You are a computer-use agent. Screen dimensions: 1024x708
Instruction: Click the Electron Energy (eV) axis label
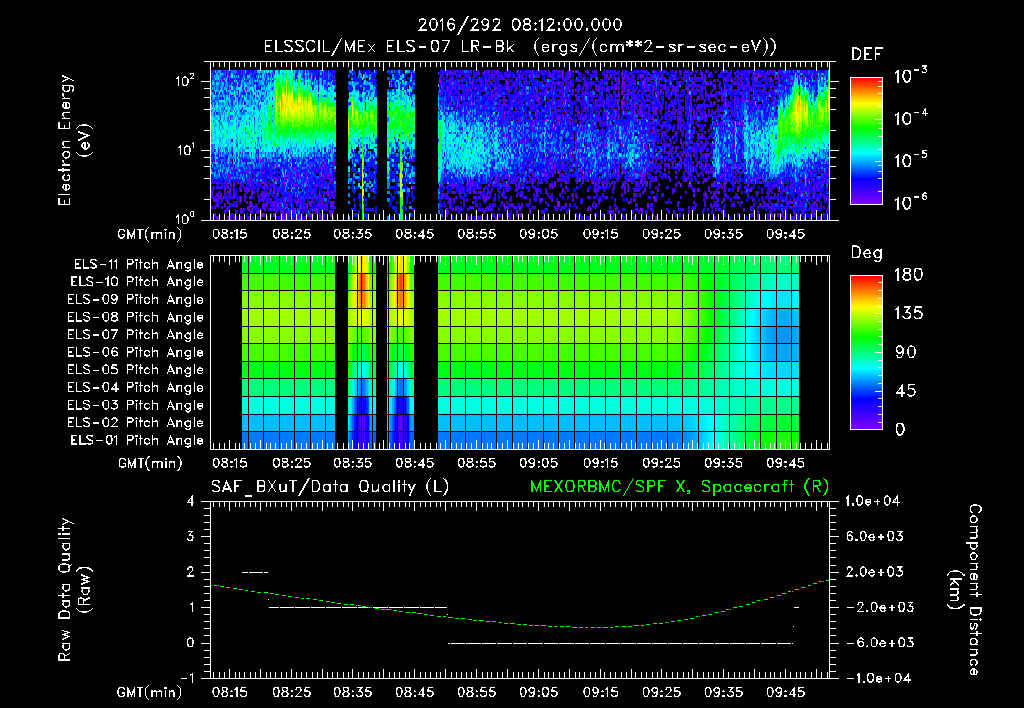[x=75, y=140]
